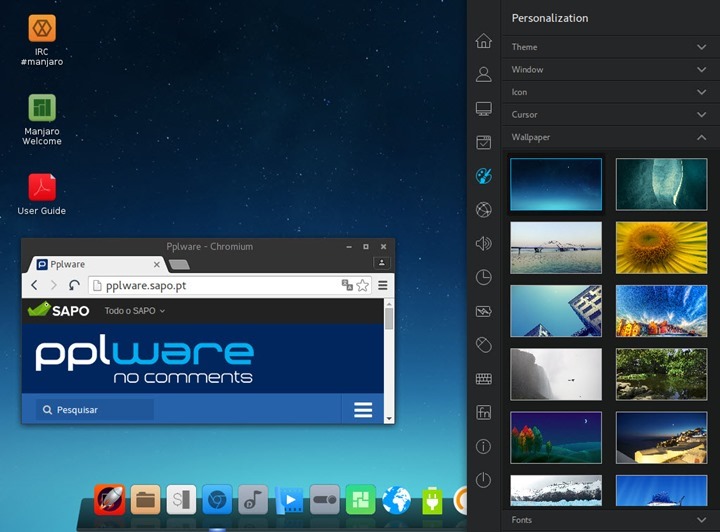Click the back arrow in Chromium
Viewport: 720px width, 532px height.
(x=34, y=285)
